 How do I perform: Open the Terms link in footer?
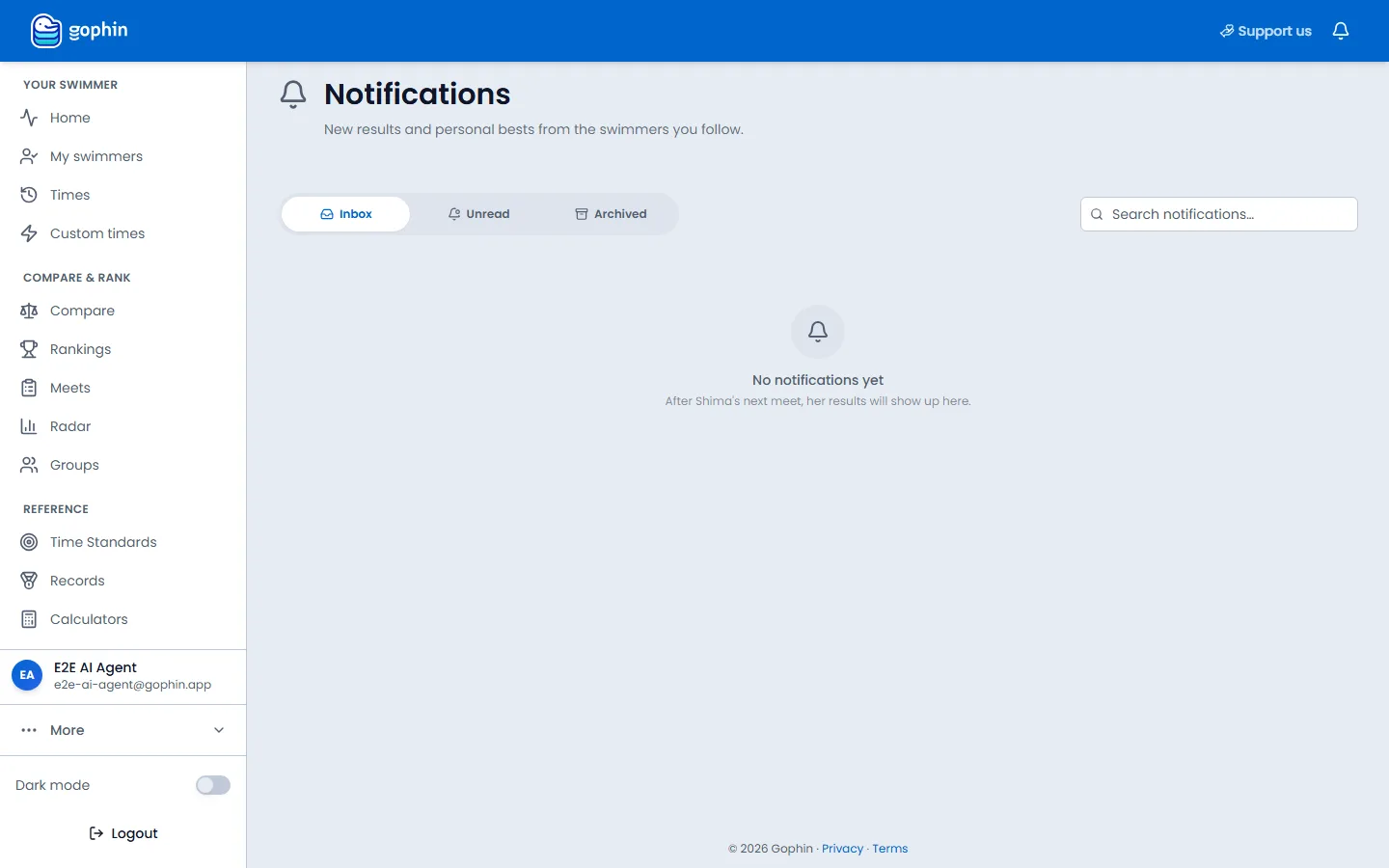tap(890, 849)
